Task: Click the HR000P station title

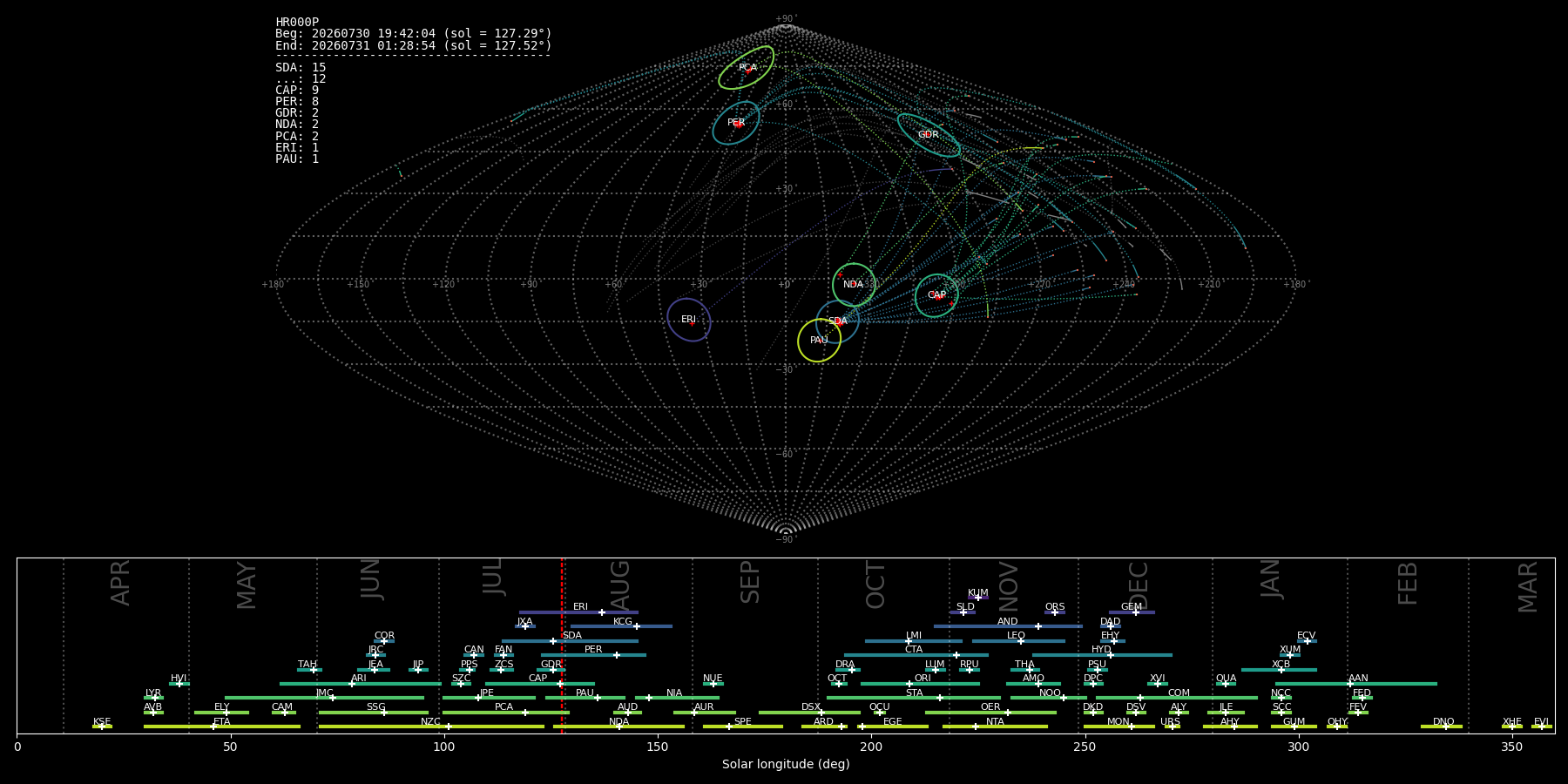Action: (x=297, y=22)
